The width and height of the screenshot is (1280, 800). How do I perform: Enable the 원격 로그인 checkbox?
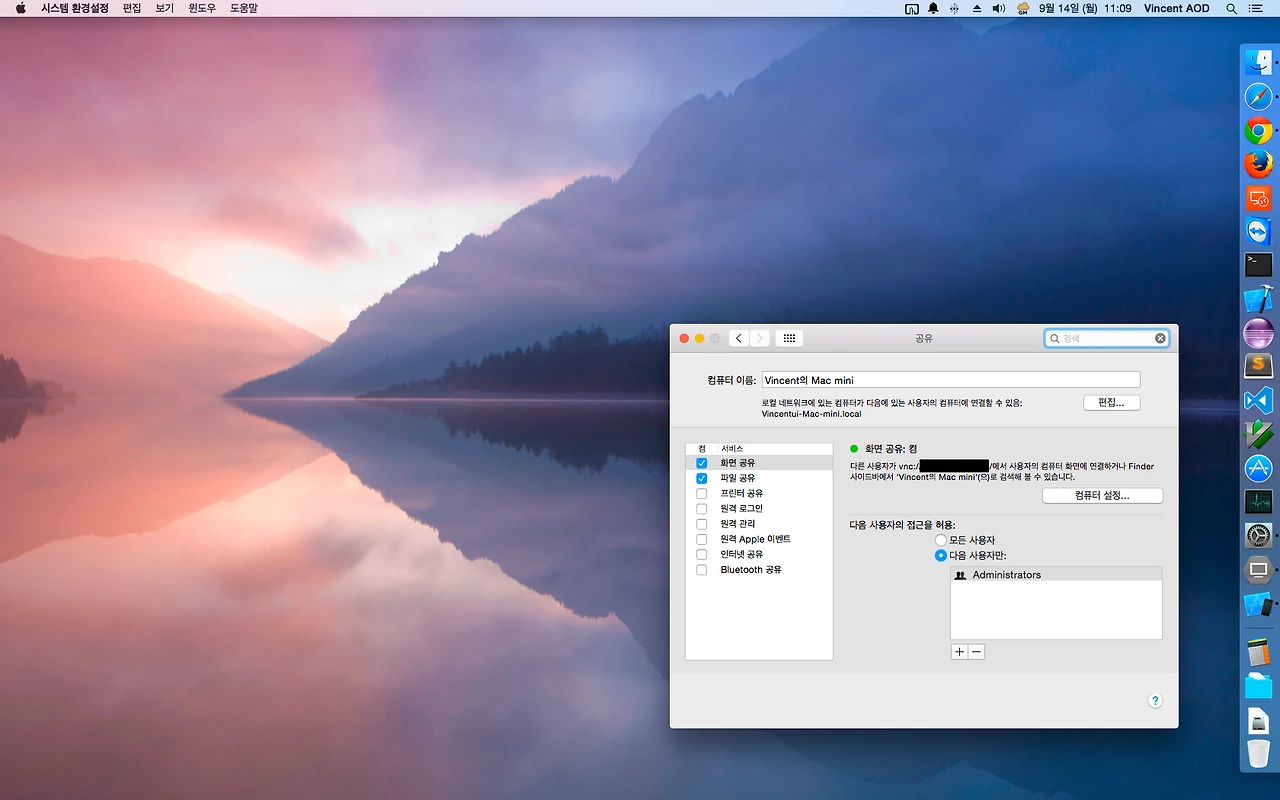click(702, 509)
